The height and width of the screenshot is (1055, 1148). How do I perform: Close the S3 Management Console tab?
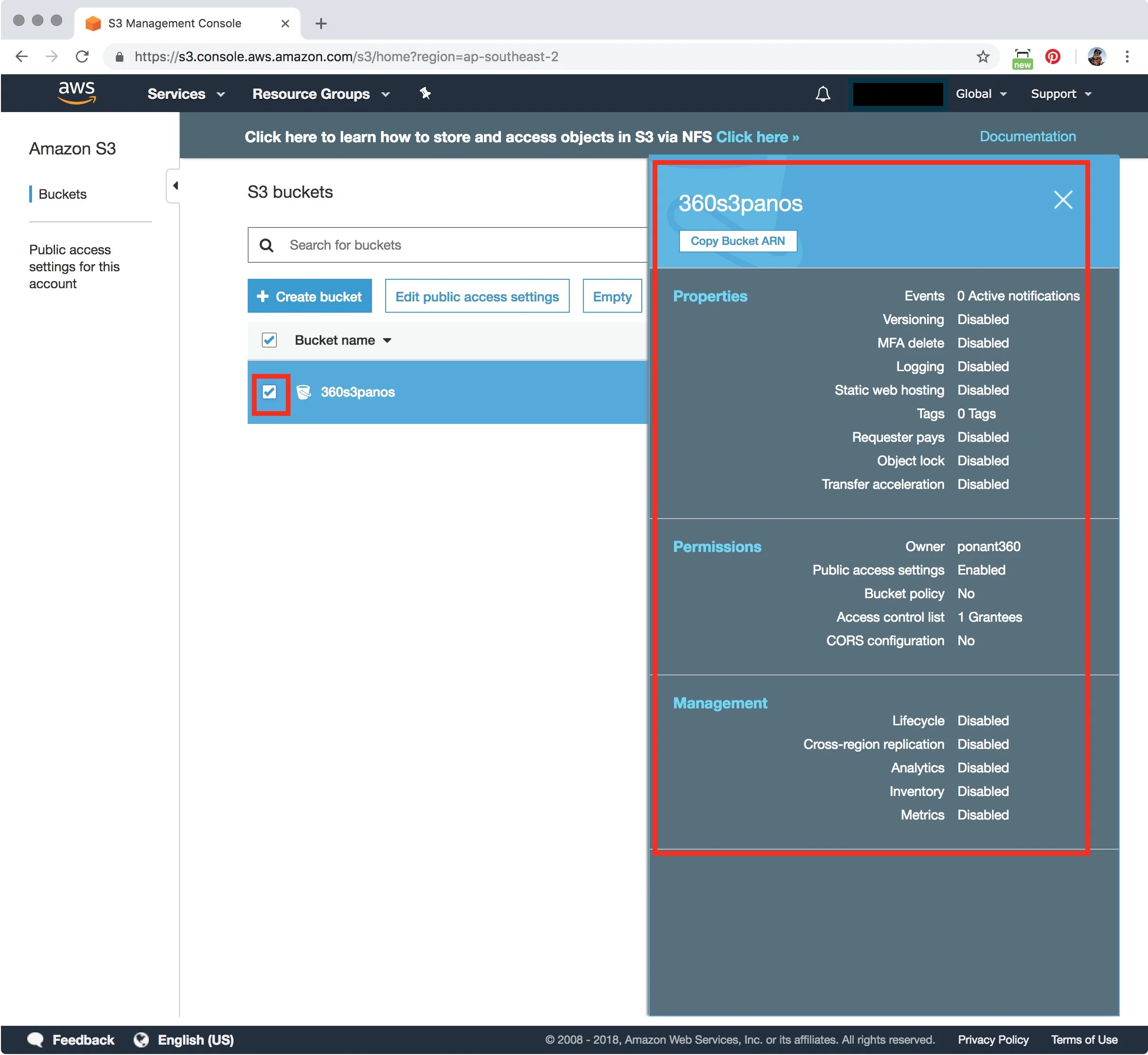(x=285, y=24)
